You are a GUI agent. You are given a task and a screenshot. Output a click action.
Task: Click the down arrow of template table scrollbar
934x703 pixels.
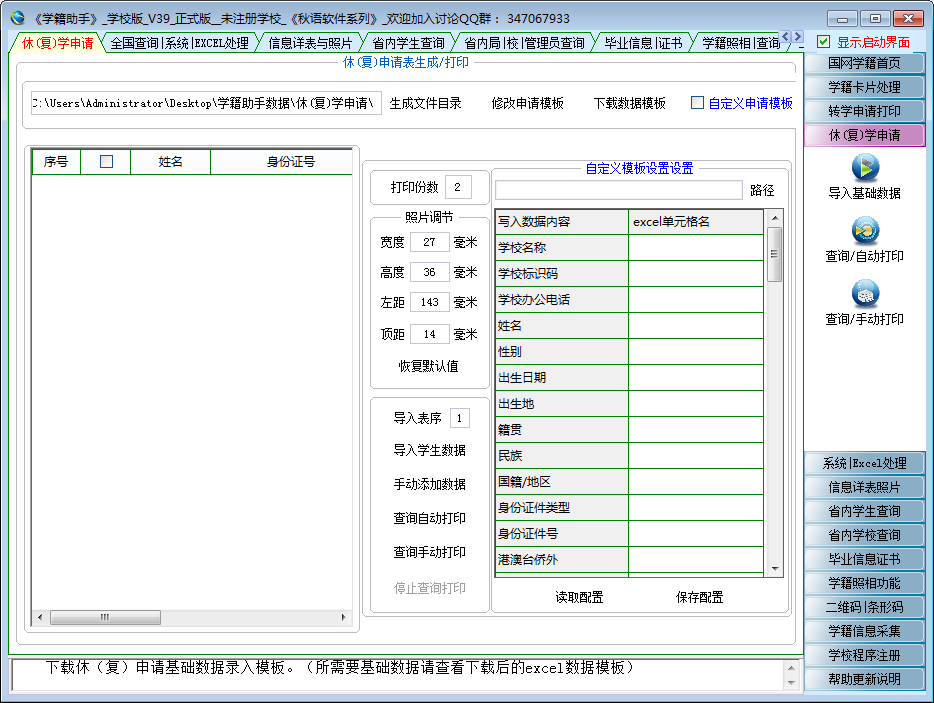[774, 568]
